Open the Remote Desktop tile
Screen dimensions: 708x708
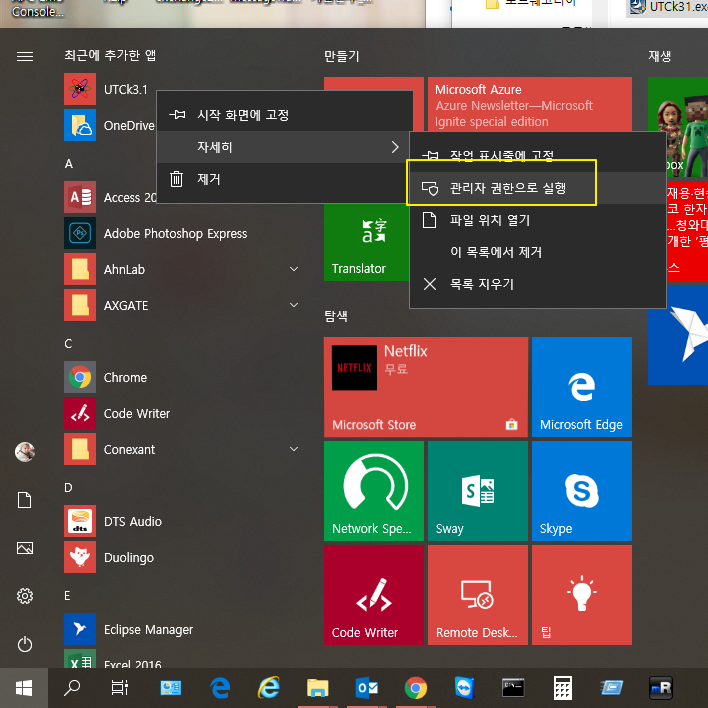click(478, 595)
